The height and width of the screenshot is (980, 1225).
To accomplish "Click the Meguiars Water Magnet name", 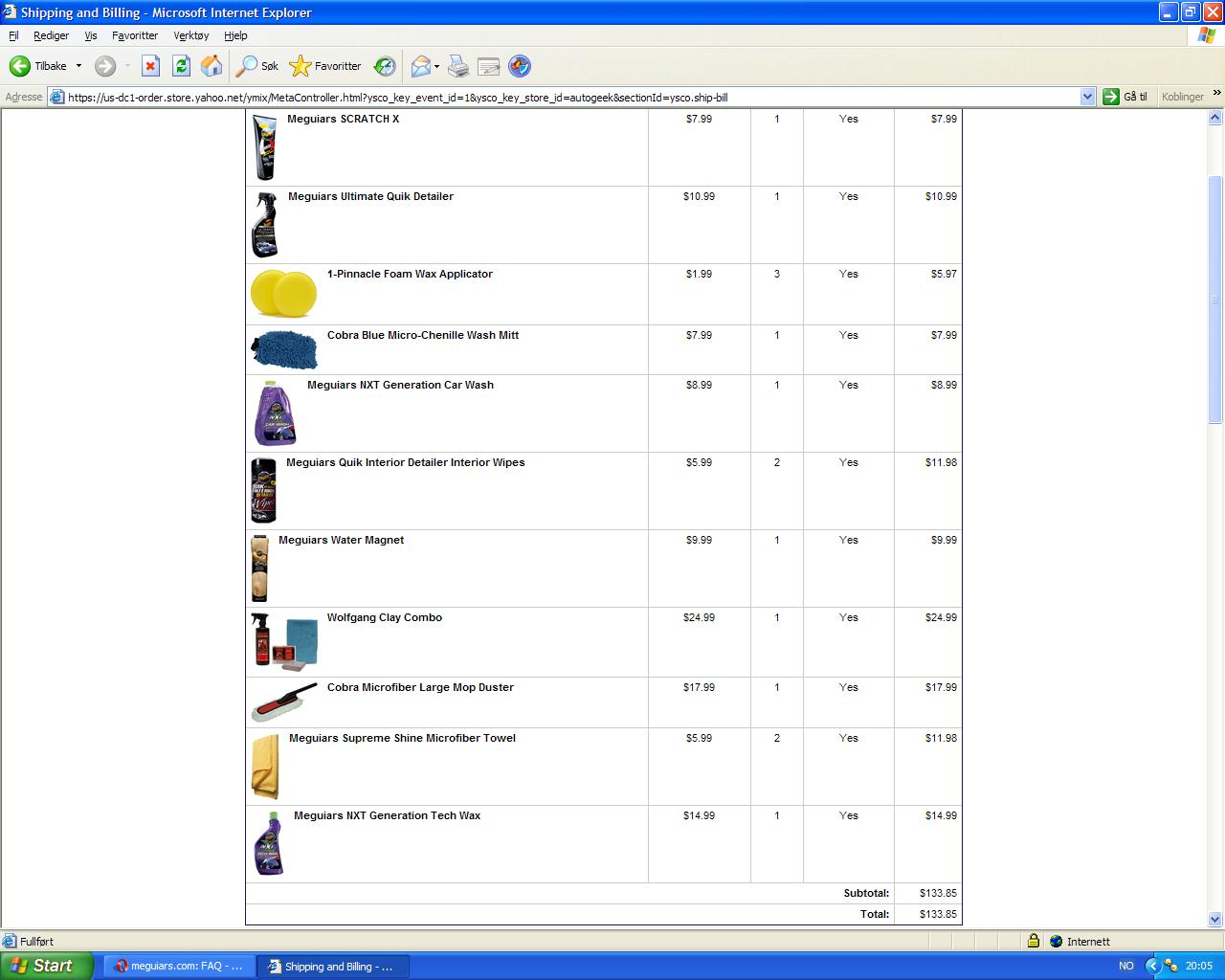I will point(341,540).
